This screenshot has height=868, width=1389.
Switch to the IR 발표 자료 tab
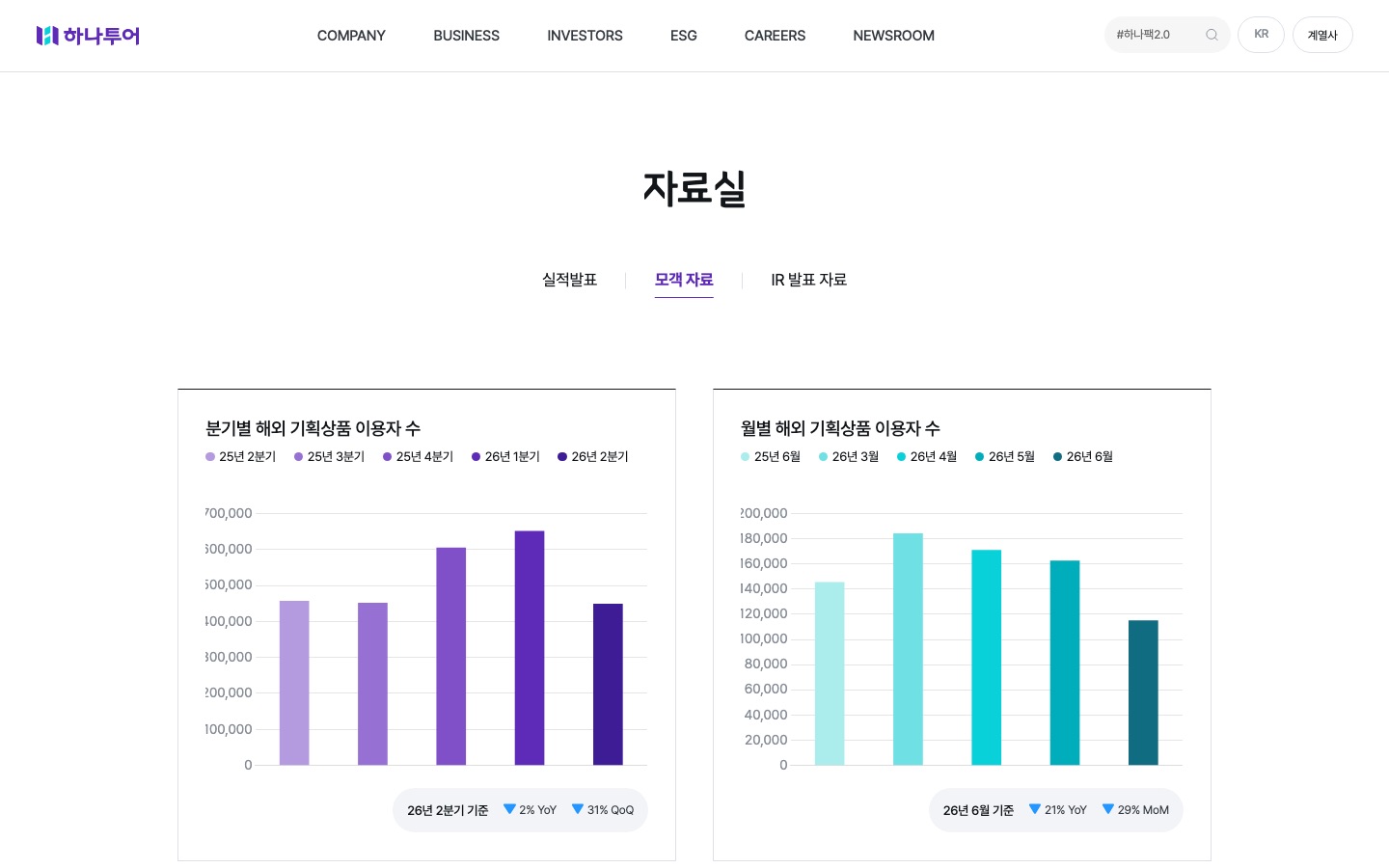point(808,280)
